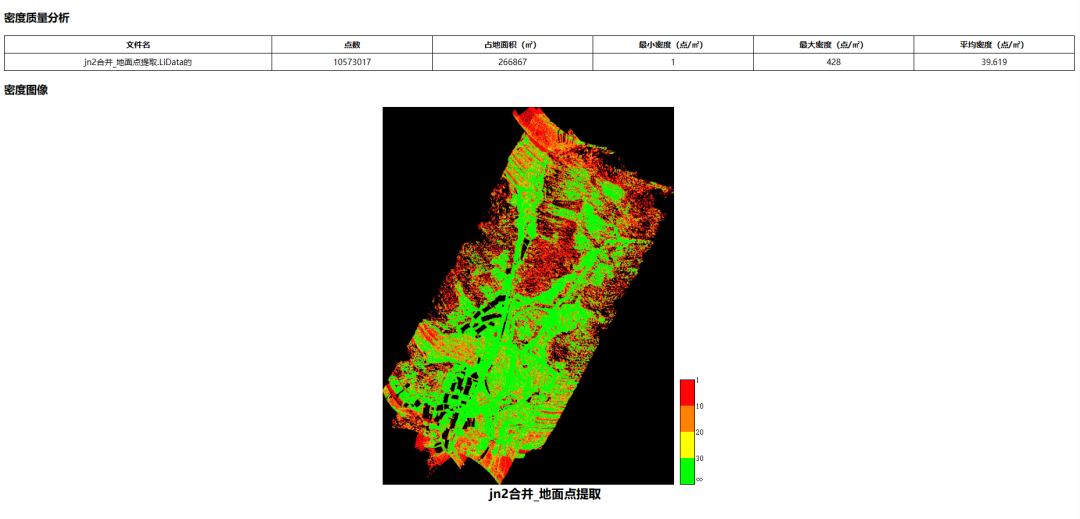This screenshot has height=519, width=1080.
Task: Click the maximum density value 428
Action: (833, 62)
